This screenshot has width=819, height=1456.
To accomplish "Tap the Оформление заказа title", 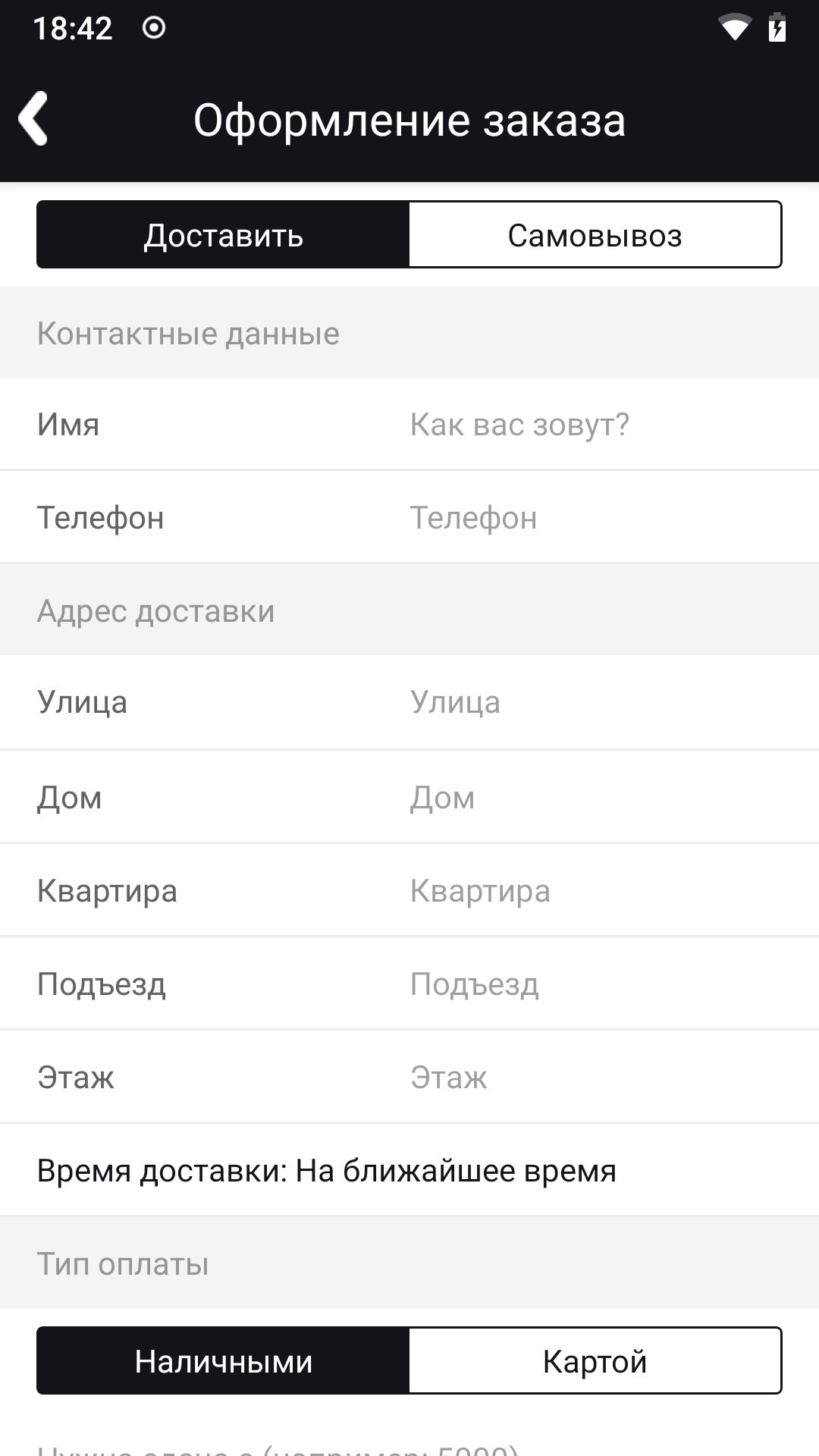I will (409, 120).
